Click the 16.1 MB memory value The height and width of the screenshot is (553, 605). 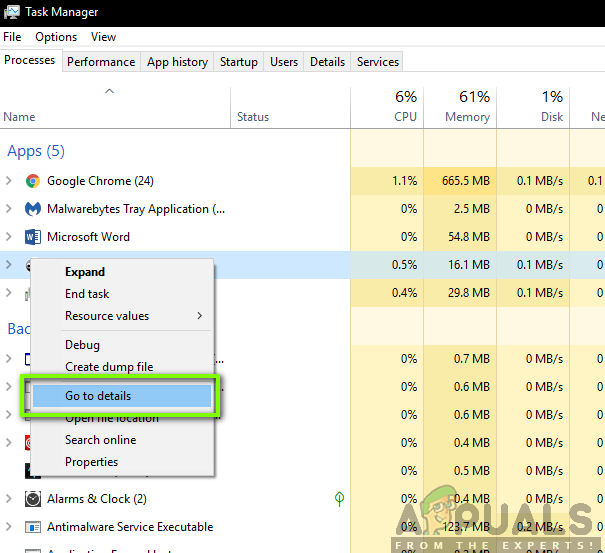pos(469,265)
